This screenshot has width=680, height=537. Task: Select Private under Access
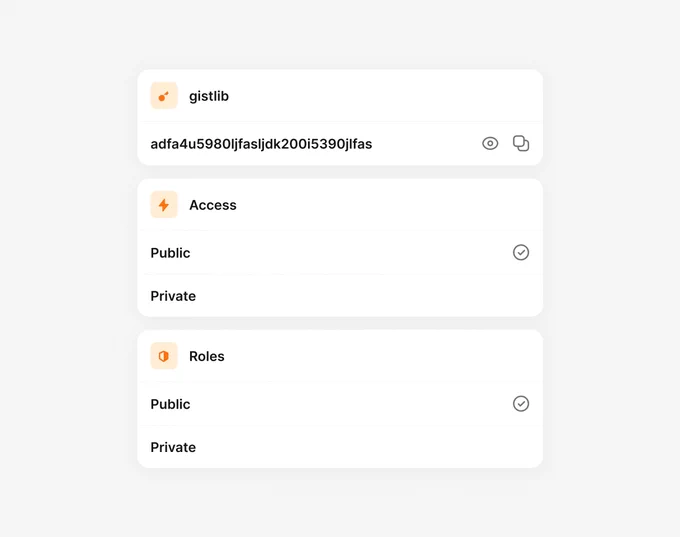pos(340,296)
